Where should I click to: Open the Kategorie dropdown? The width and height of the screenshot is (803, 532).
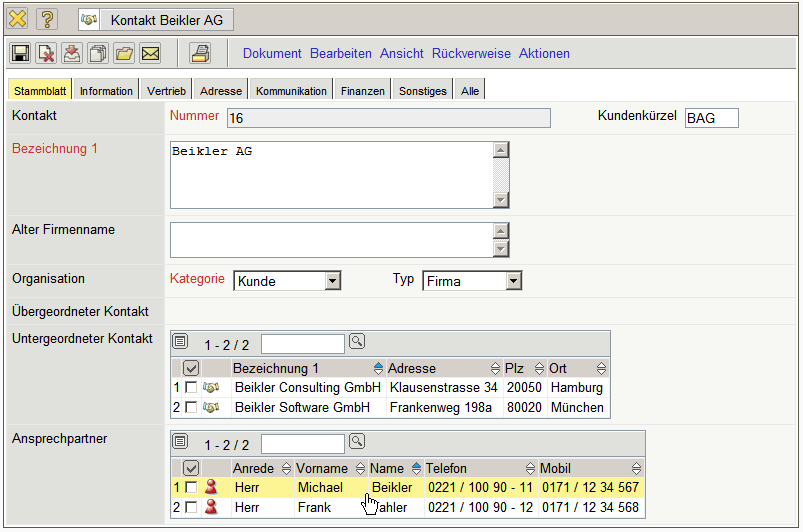(x=333, y=281)
